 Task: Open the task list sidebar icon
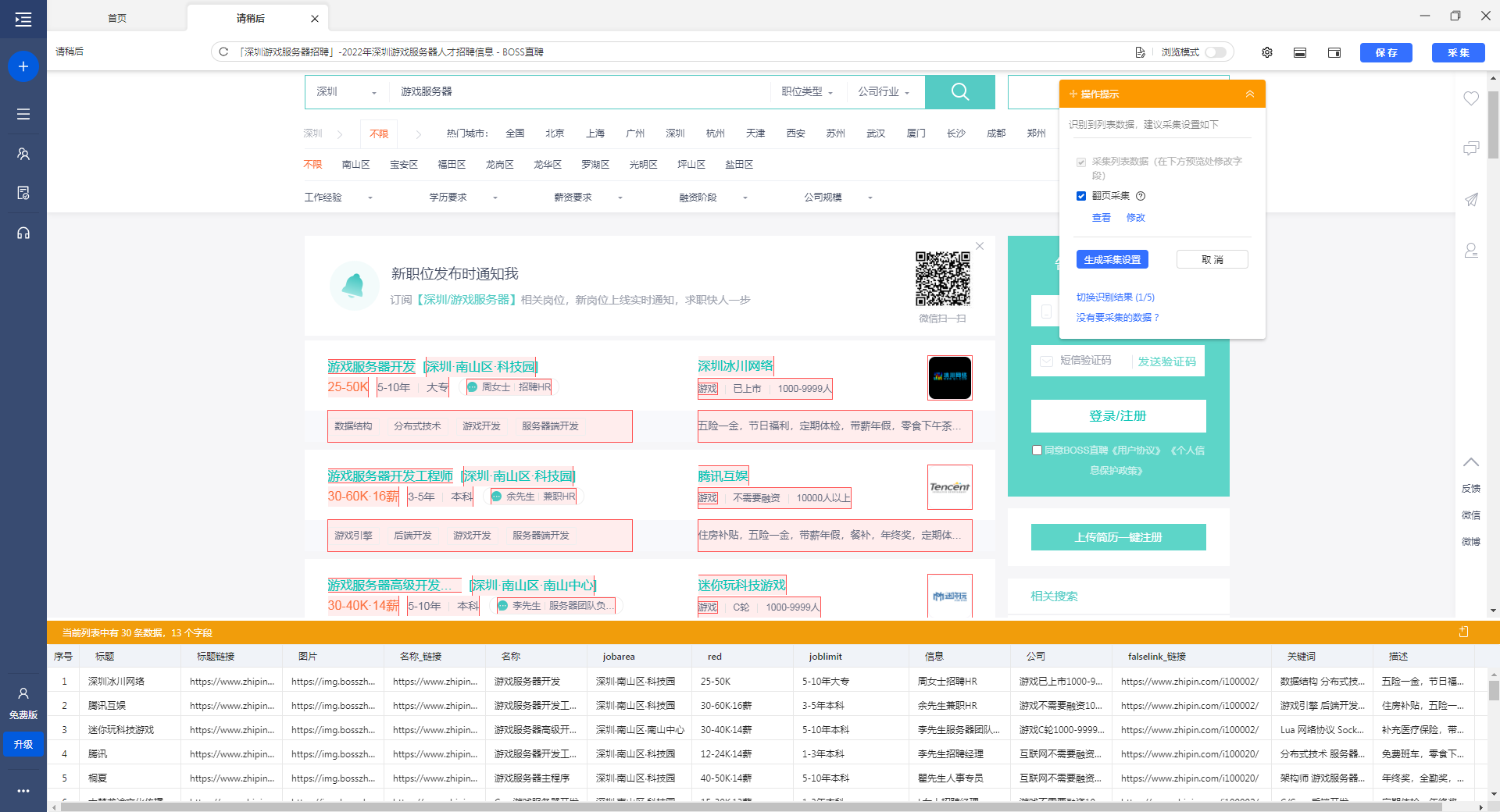(23, 114)
